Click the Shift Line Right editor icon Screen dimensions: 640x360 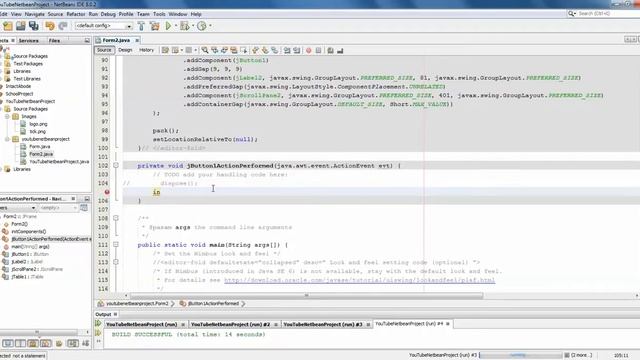pos(297,50)
